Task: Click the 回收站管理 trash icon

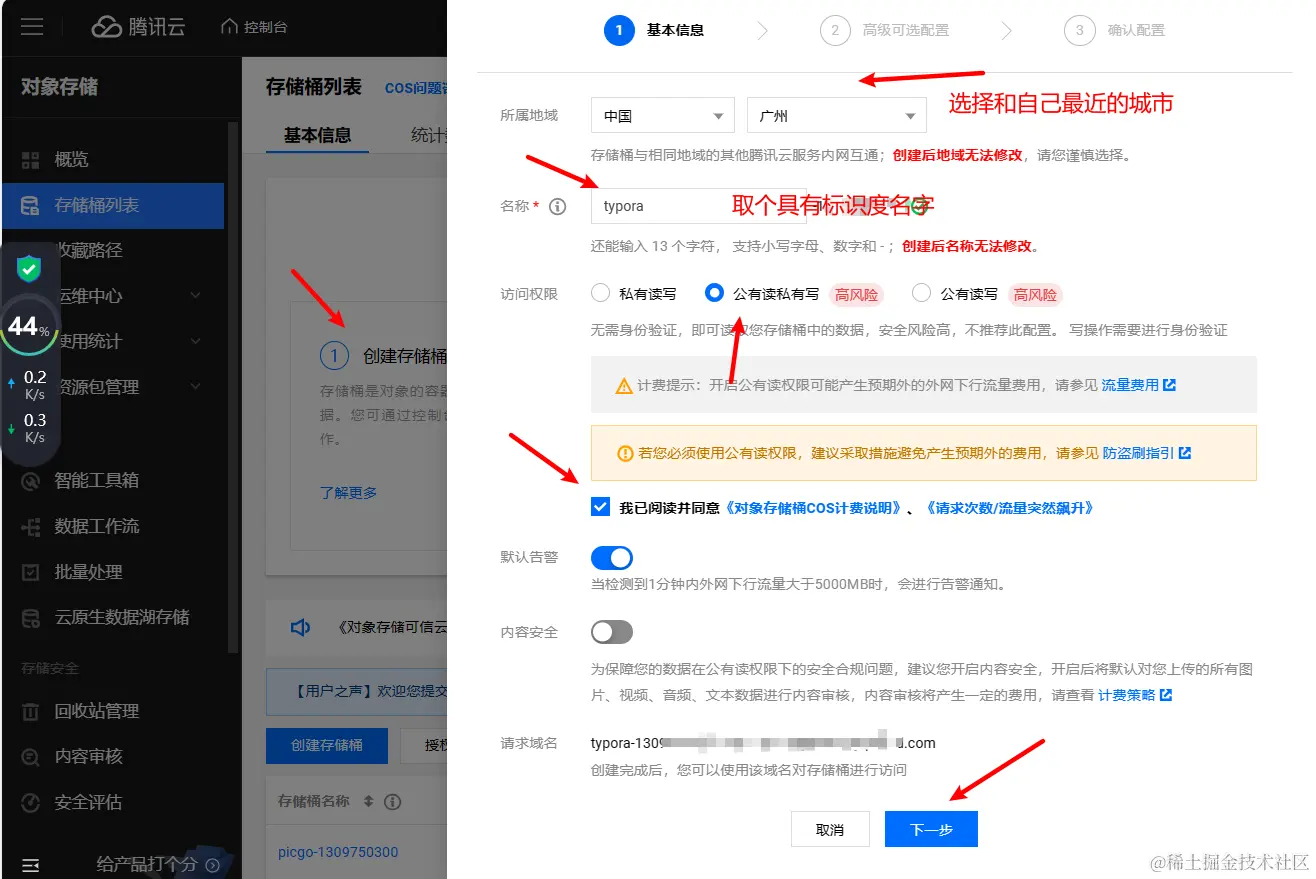Action: 31,712
